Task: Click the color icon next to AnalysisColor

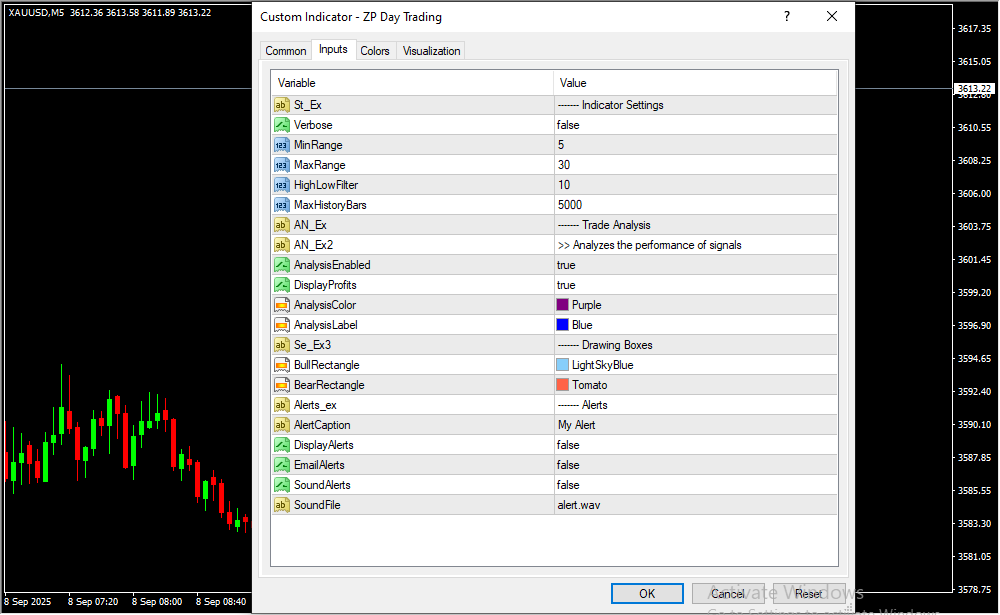Action: (x=281, y=305)
